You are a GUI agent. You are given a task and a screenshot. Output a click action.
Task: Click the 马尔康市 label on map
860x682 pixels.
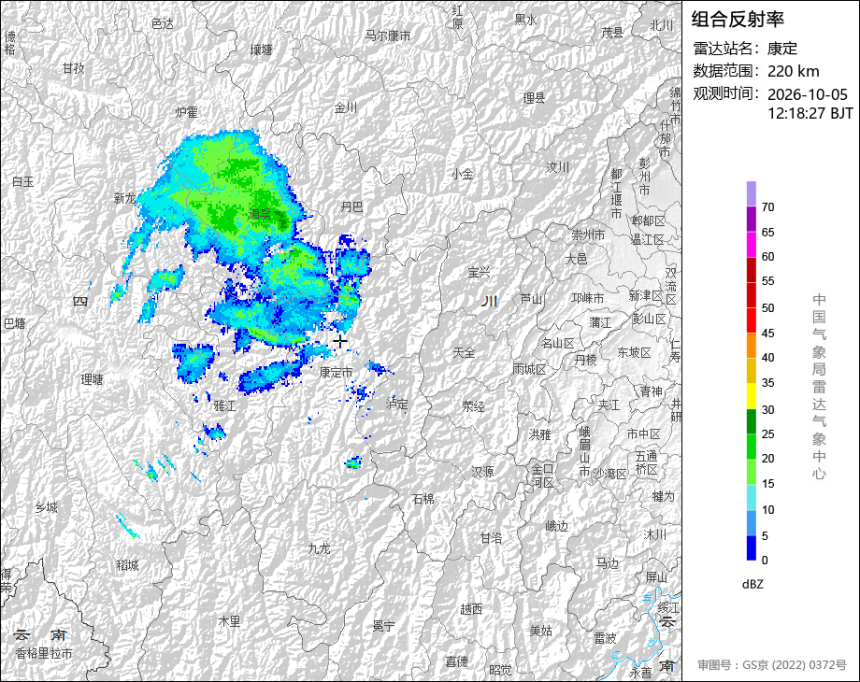point(388,36)
